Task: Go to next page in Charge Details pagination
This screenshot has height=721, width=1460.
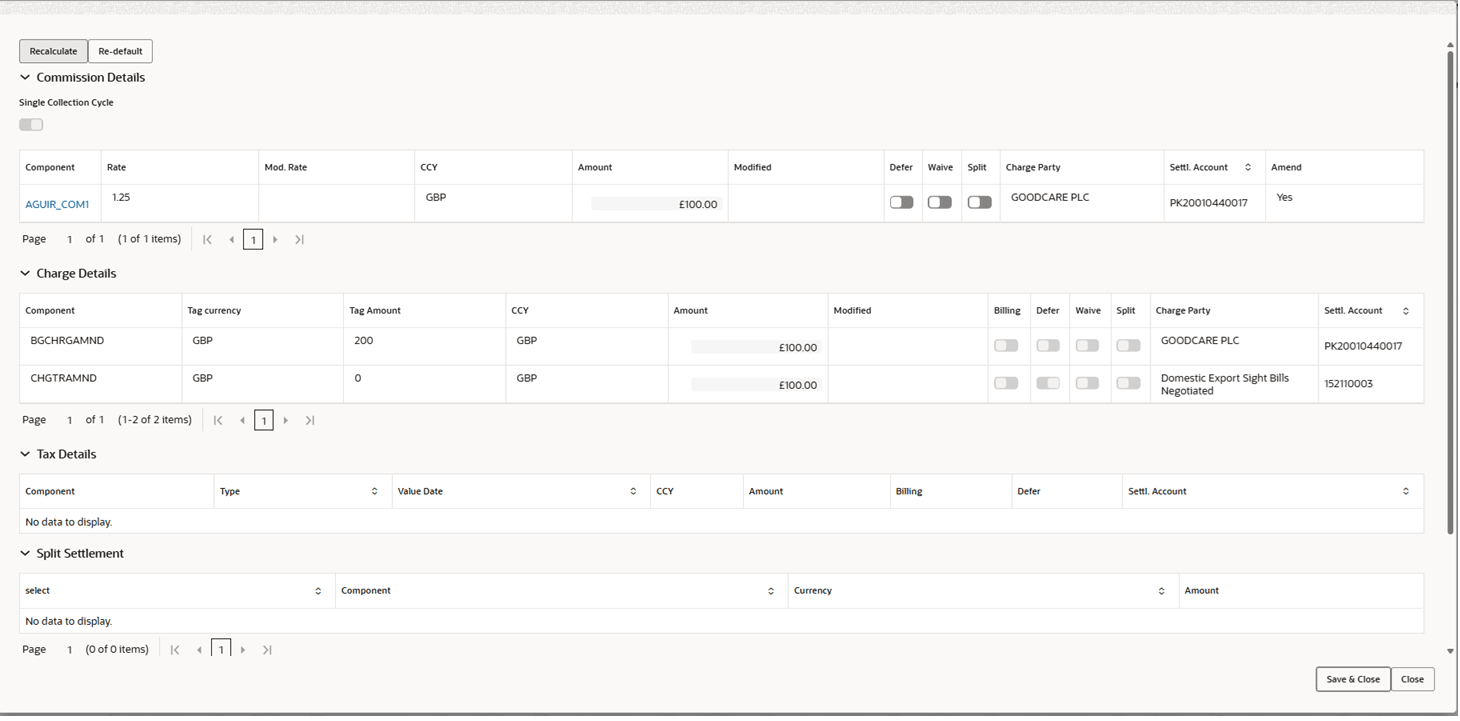Action: tap(287, 420)
